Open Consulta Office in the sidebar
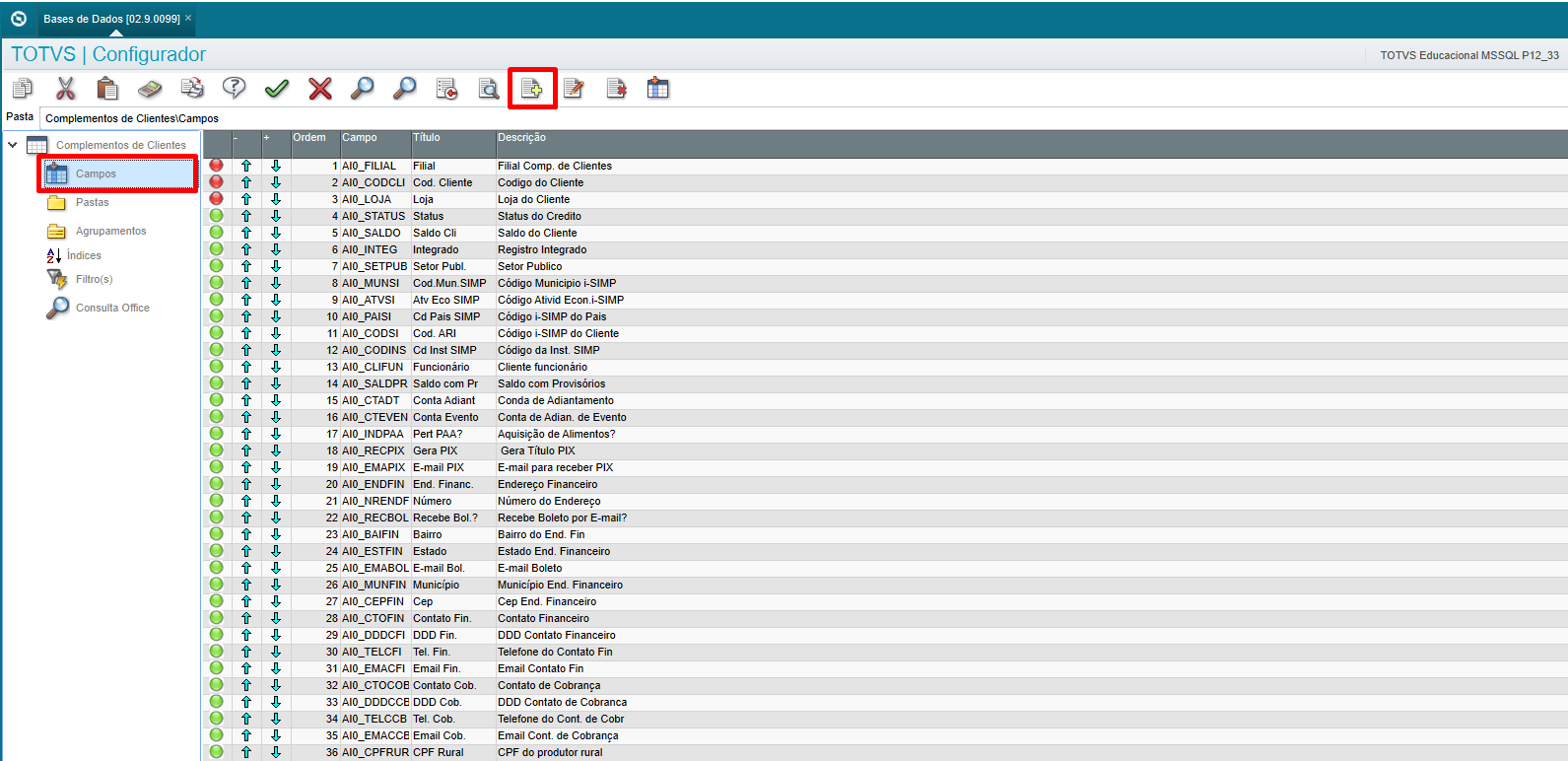Image resolution: width=1568 pixels, height=761 pixels. tap(112, 308)
